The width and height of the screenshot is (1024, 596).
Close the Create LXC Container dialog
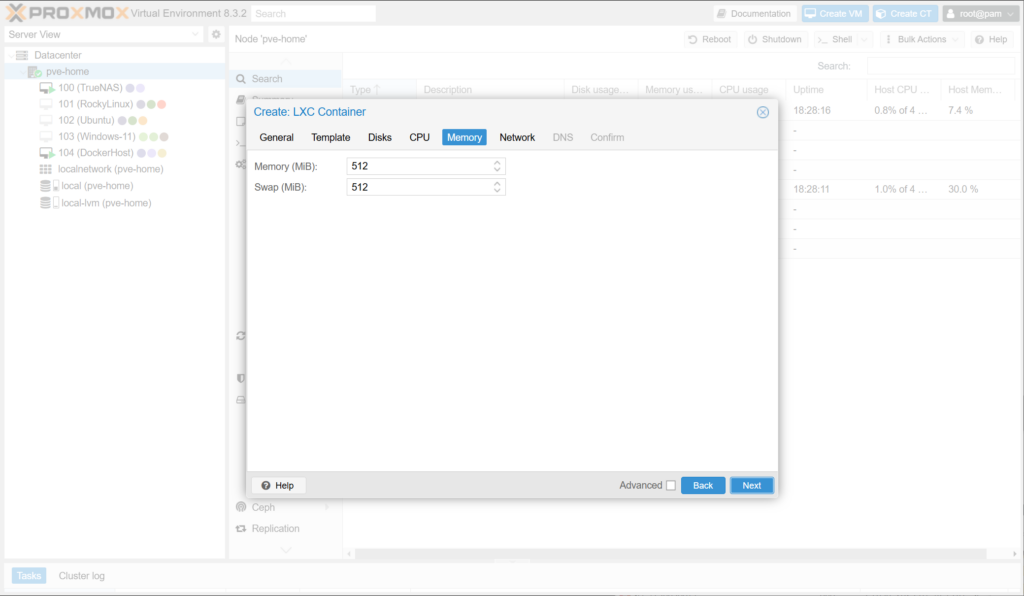763,112
